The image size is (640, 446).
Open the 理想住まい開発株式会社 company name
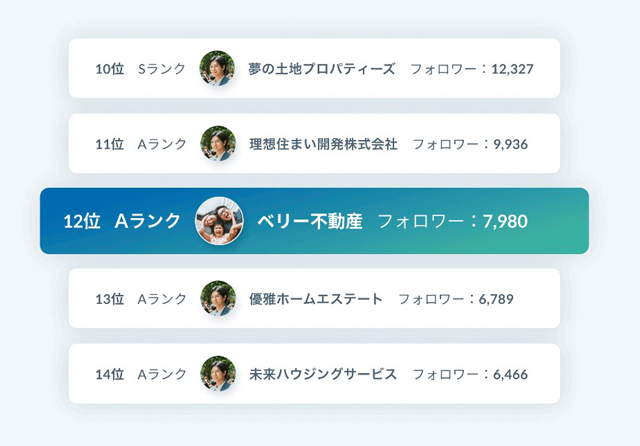click(x=323, y=144)
